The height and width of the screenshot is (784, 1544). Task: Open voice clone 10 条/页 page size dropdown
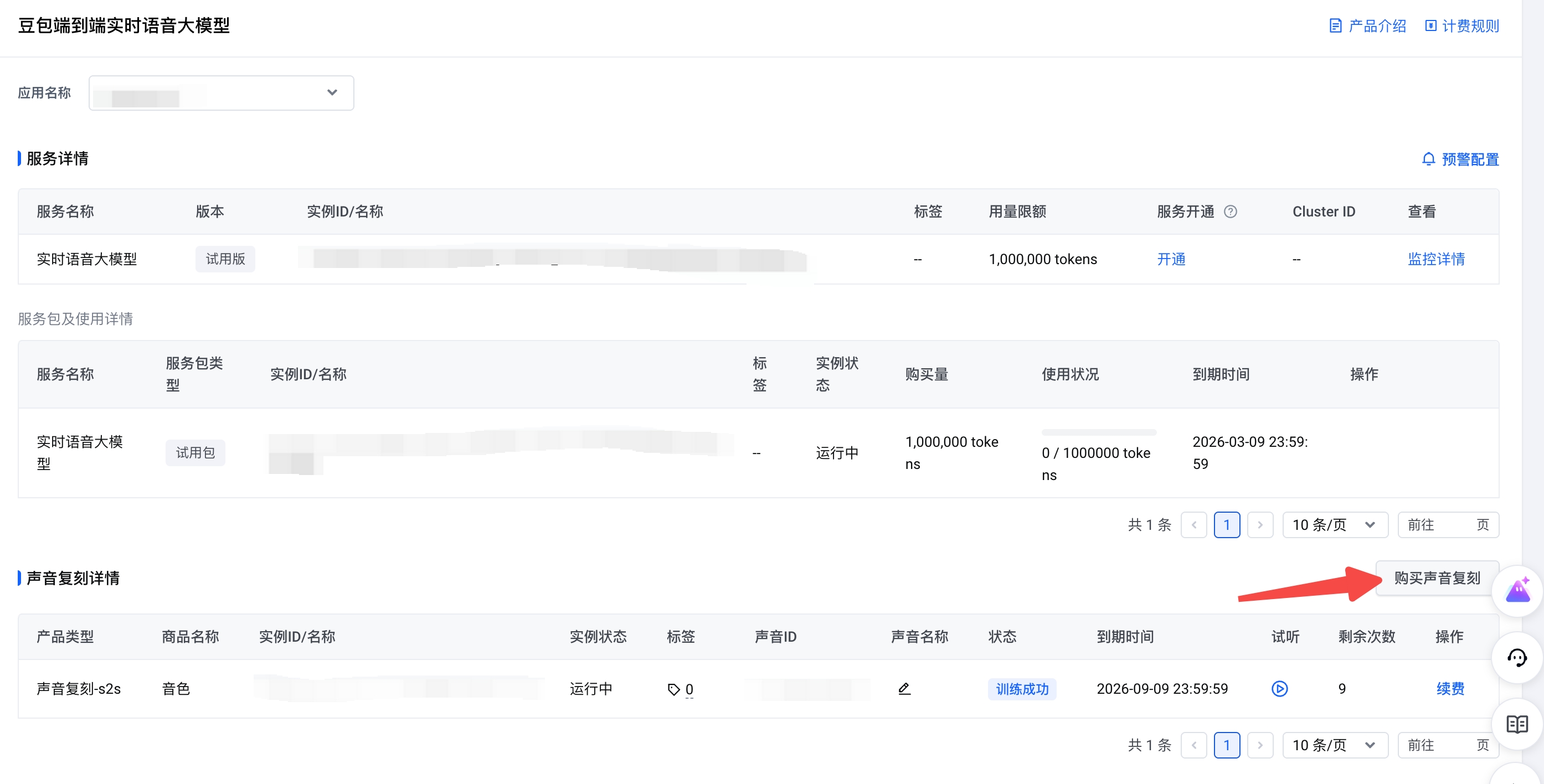click(1334, 745)
